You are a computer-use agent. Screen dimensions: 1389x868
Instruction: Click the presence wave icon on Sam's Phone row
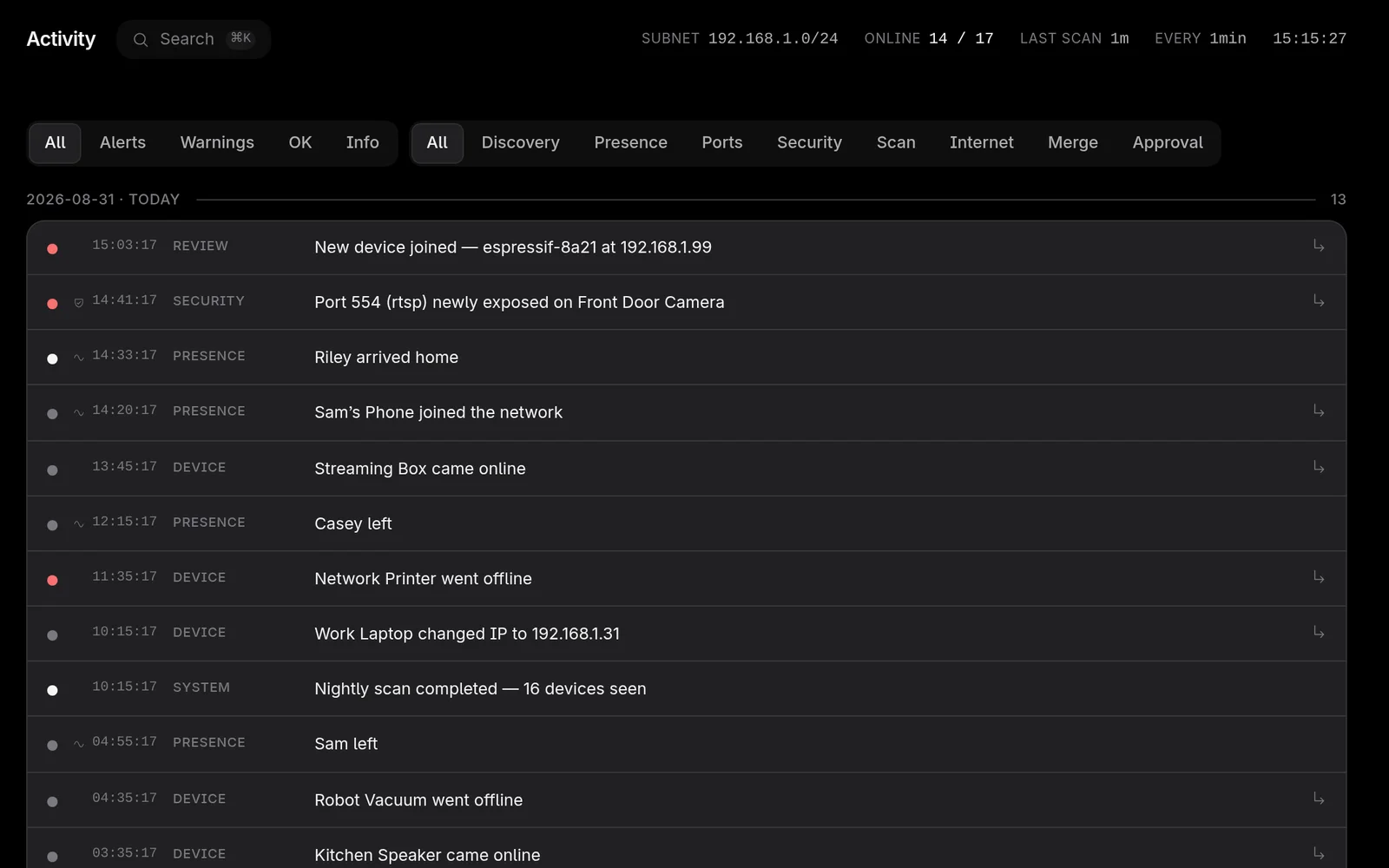tap(79, 413)
